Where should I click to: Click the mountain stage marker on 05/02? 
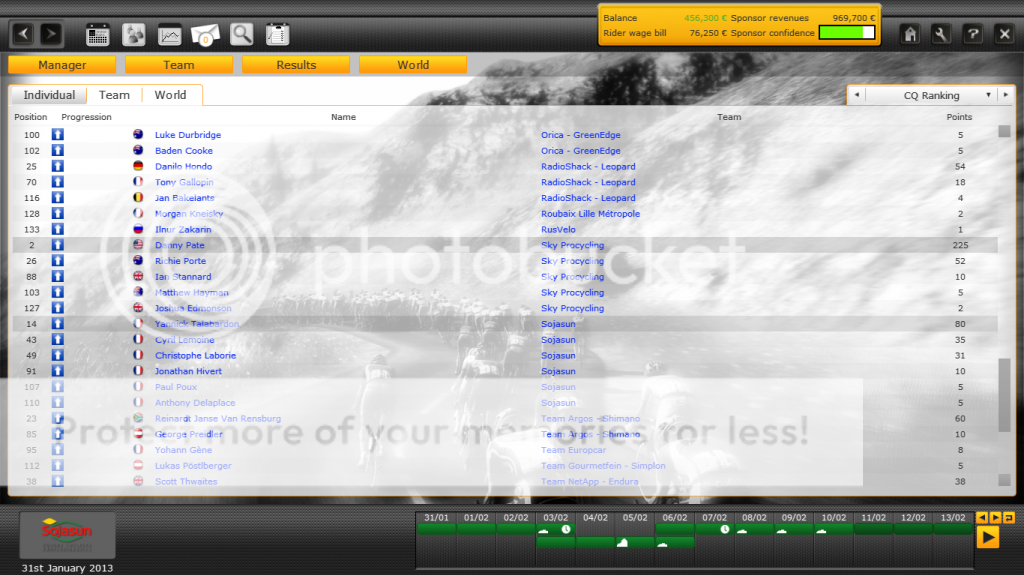(x=622, y=542)
